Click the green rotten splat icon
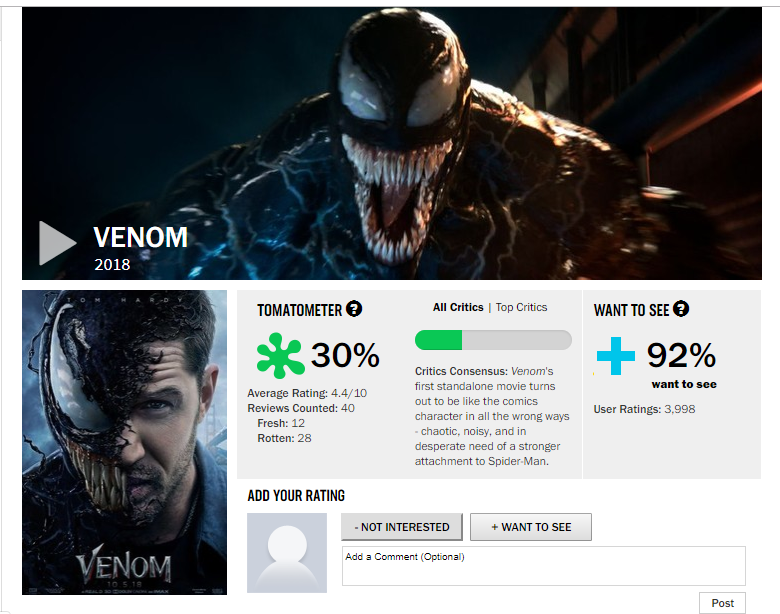This screenshot has width=780, height=614. [280, 355]
